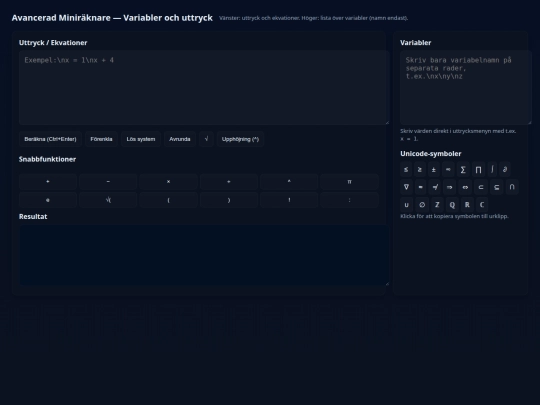
Task: Click the 'Unicode-symboler' heading
Action: [430, 154]
